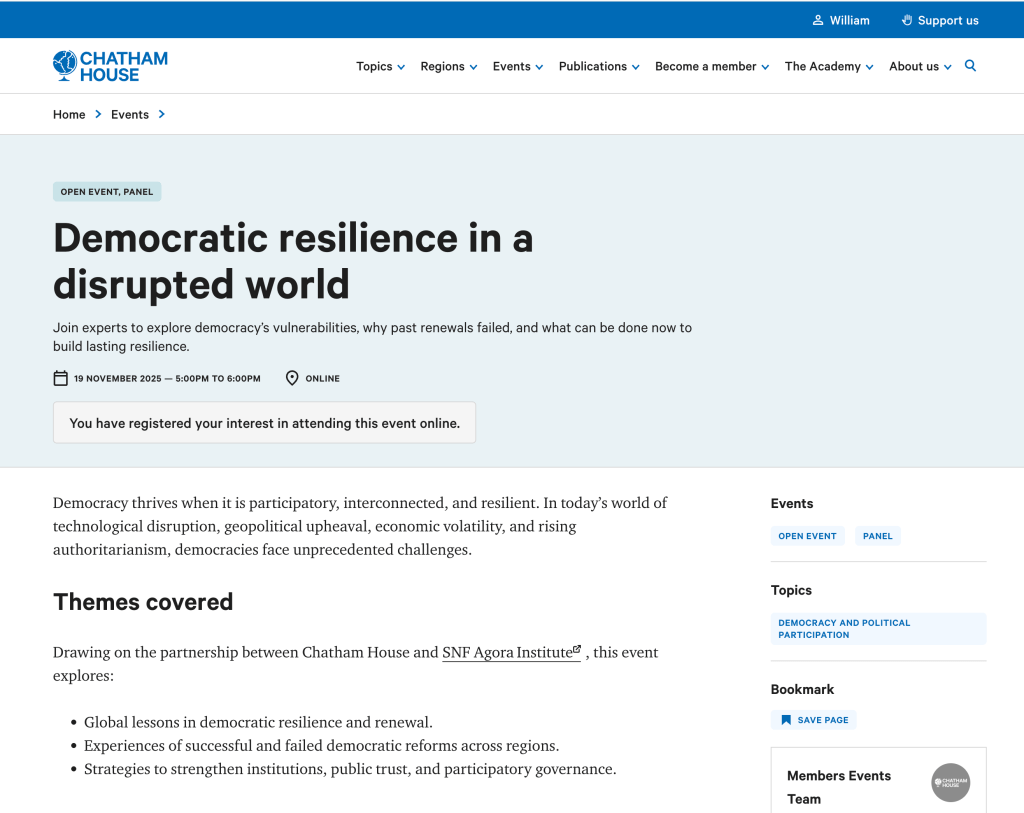Image resolution: width=1024 pixels, height=813 pixels.
Task: Open the Publications dropdown
Action: click(598, 67)
